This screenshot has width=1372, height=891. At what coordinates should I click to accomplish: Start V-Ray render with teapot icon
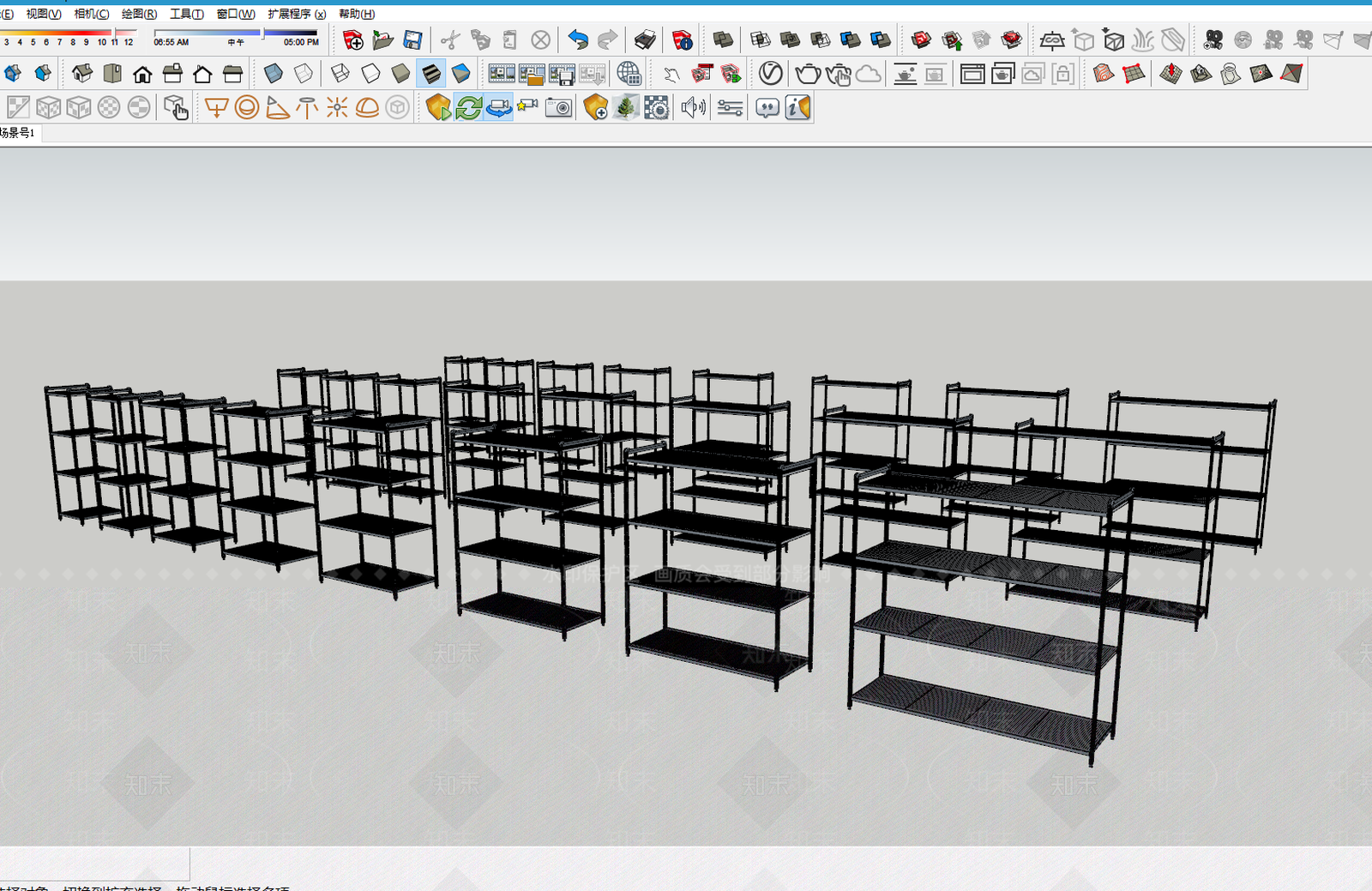coord(808,74)
